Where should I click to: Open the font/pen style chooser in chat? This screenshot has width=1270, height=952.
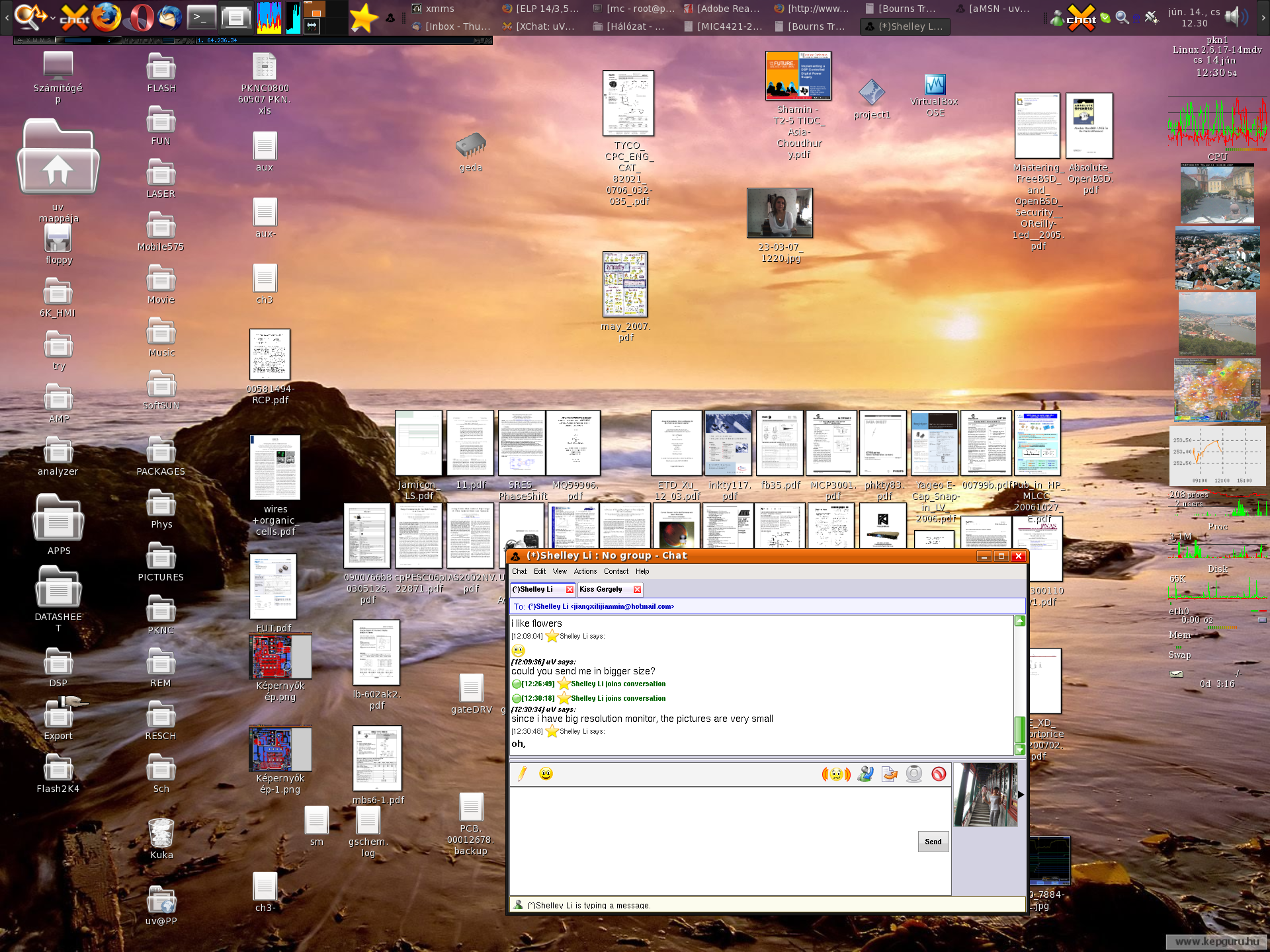pos(522,773)
